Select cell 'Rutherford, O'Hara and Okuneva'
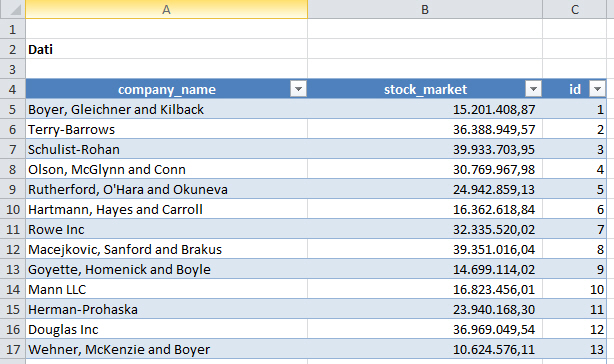Screen dimensions: 614x364 (166, 189)
